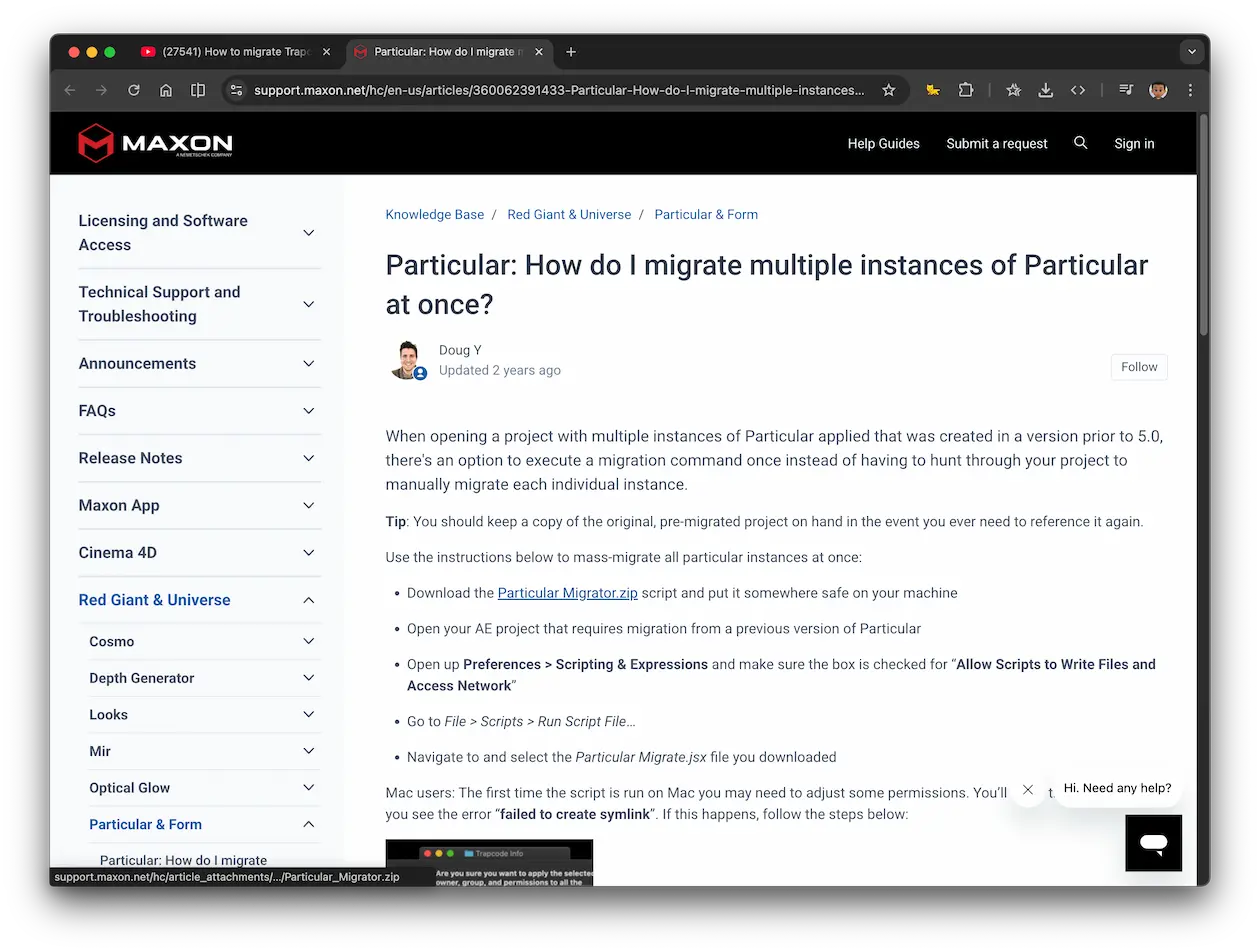Dismiss the 'Need any help?' chat bubble
Image resolution: width=1260 pixels, height=952 pixels.
coord(1027,789)
